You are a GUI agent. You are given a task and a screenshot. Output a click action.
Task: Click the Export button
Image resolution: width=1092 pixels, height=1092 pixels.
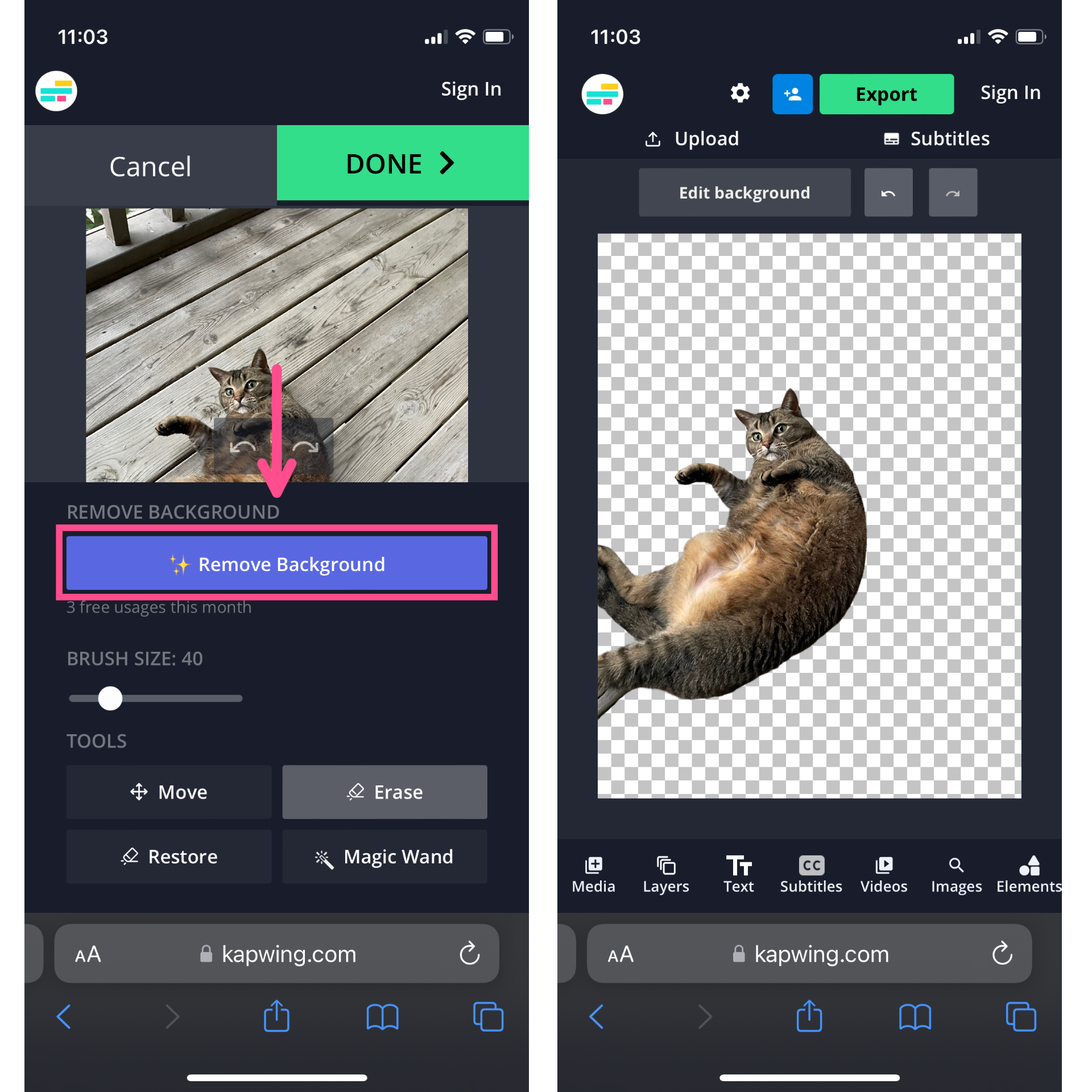point(884,93)
